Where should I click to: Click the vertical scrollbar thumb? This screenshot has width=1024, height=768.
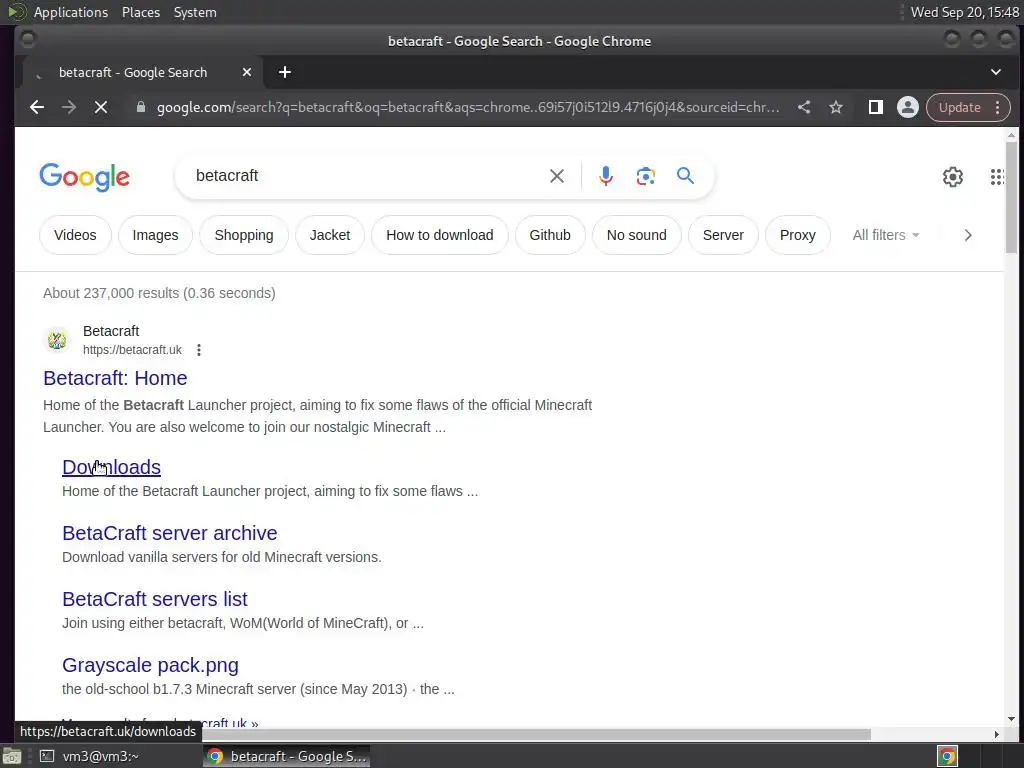pyautogui.click(x=1011, y=198)
